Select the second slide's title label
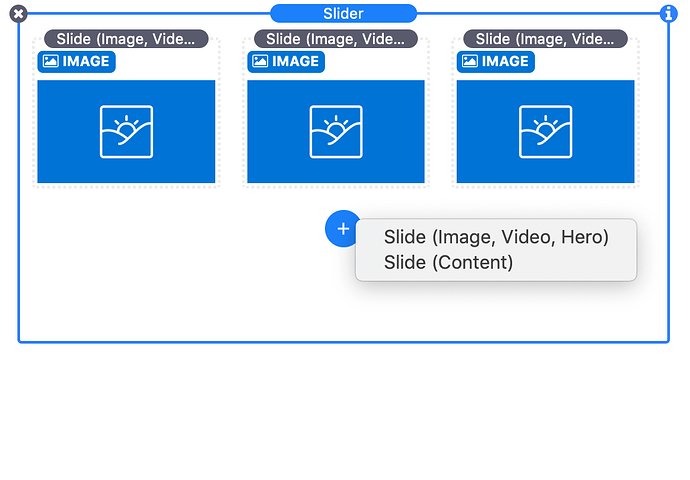This screenshot has width=690, height=480. tap(336, 39)
